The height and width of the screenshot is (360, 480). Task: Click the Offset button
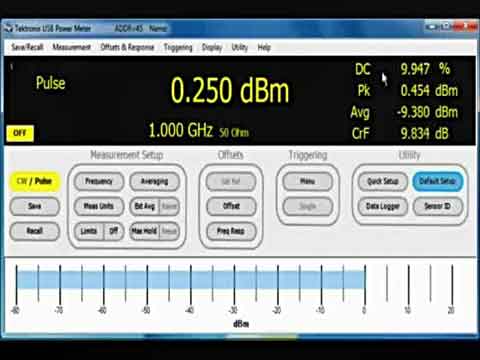click(x=231, y=206)
